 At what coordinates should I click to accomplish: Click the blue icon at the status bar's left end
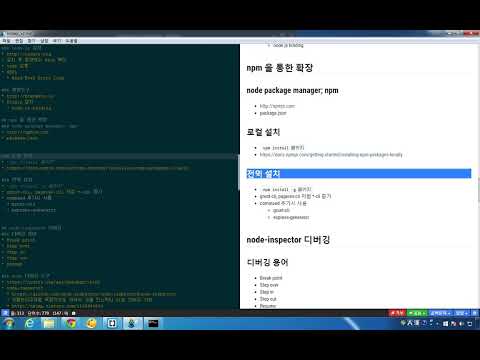[x=5, y=313]
